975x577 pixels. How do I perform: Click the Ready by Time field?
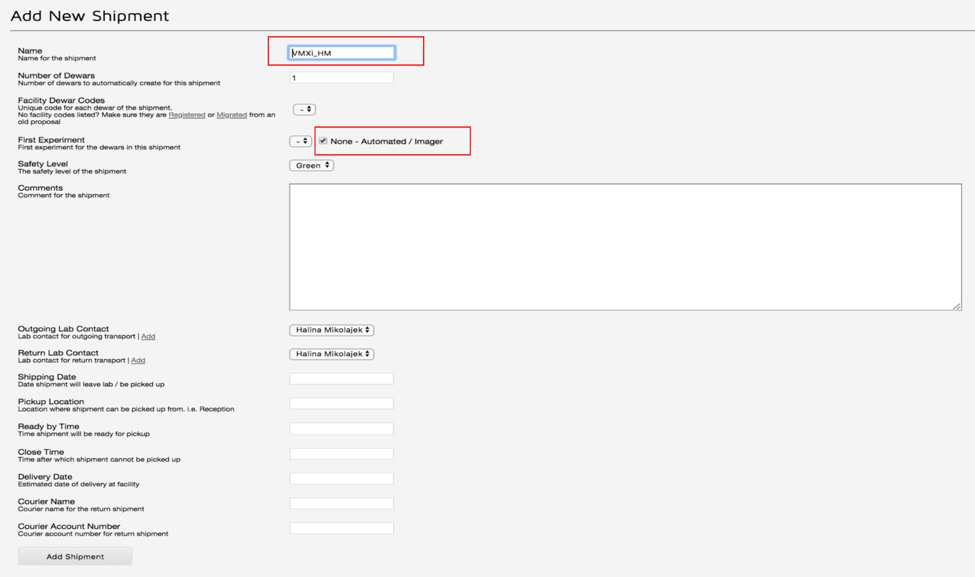tap(340, 428)
